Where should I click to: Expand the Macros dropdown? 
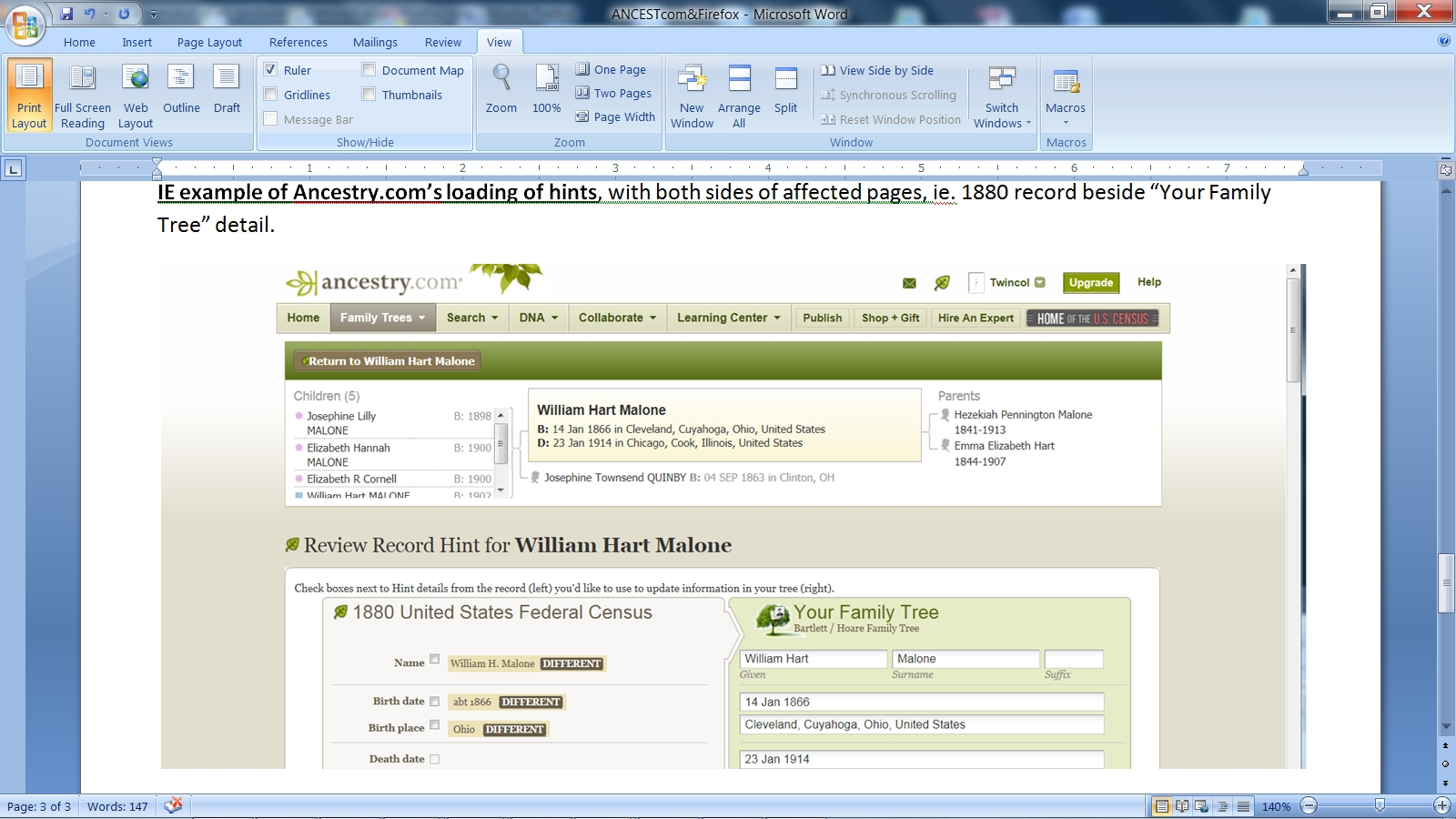click(x=1066, y=122)
